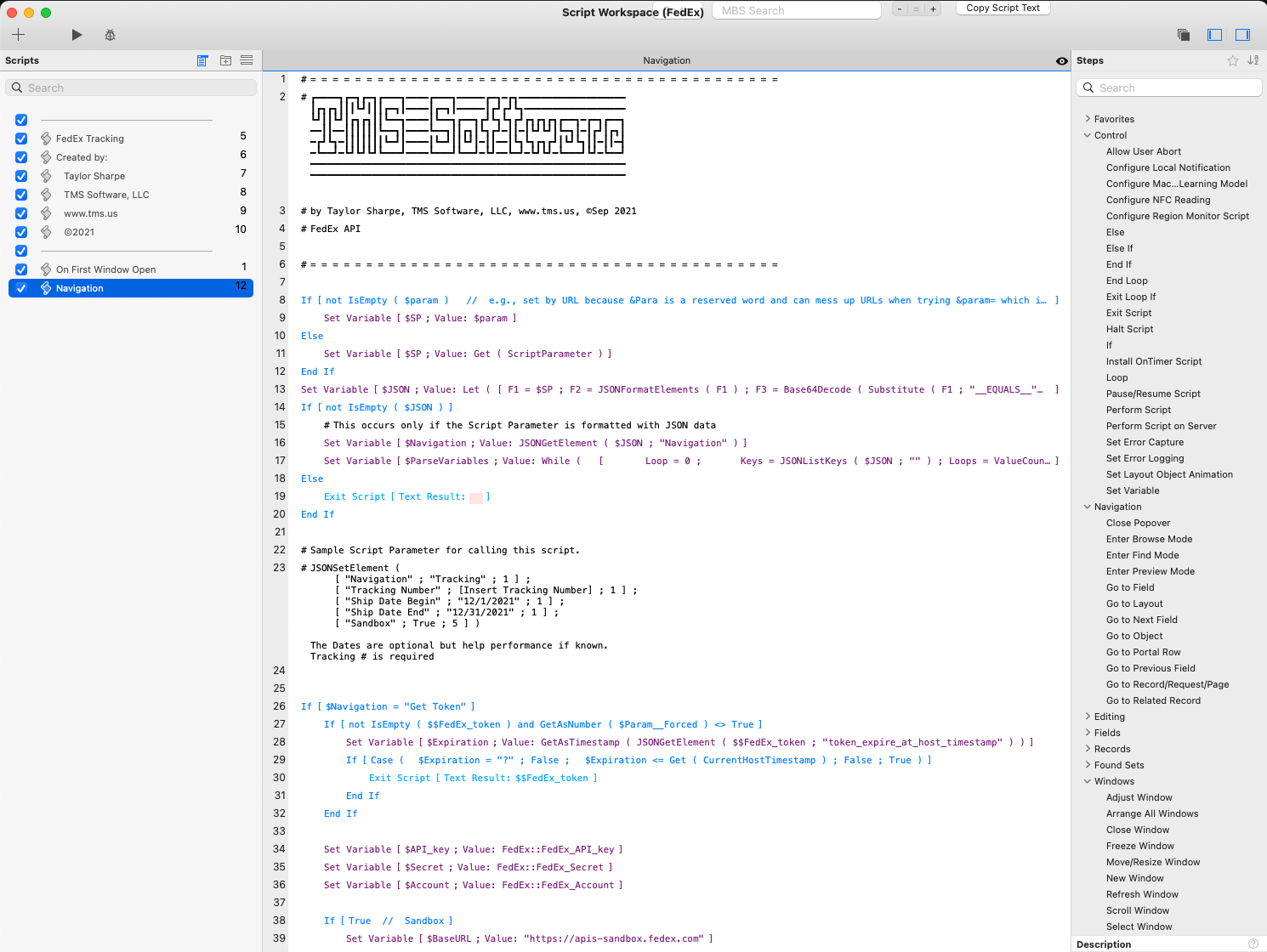Click the www.tms.us script icon

[x=46, y=213]
